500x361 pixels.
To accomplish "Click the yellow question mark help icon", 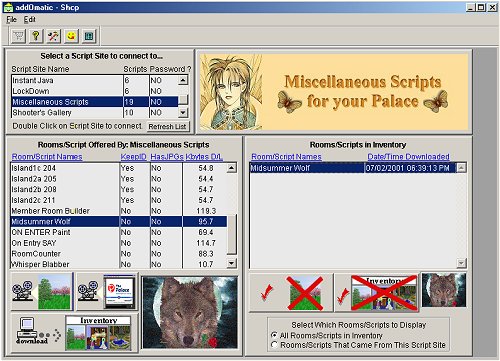I will [36, 36].
